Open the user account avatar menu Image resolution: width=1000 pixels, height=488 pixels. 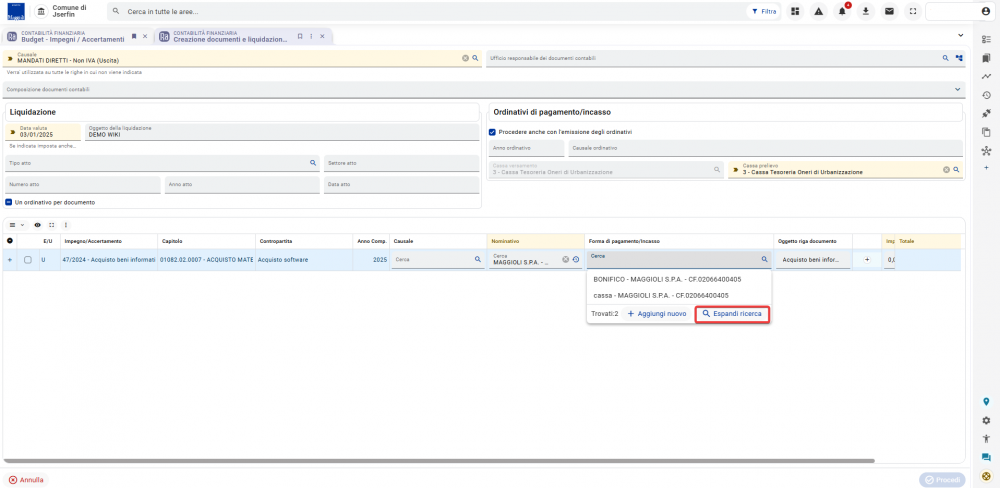(x=985, y=11)
